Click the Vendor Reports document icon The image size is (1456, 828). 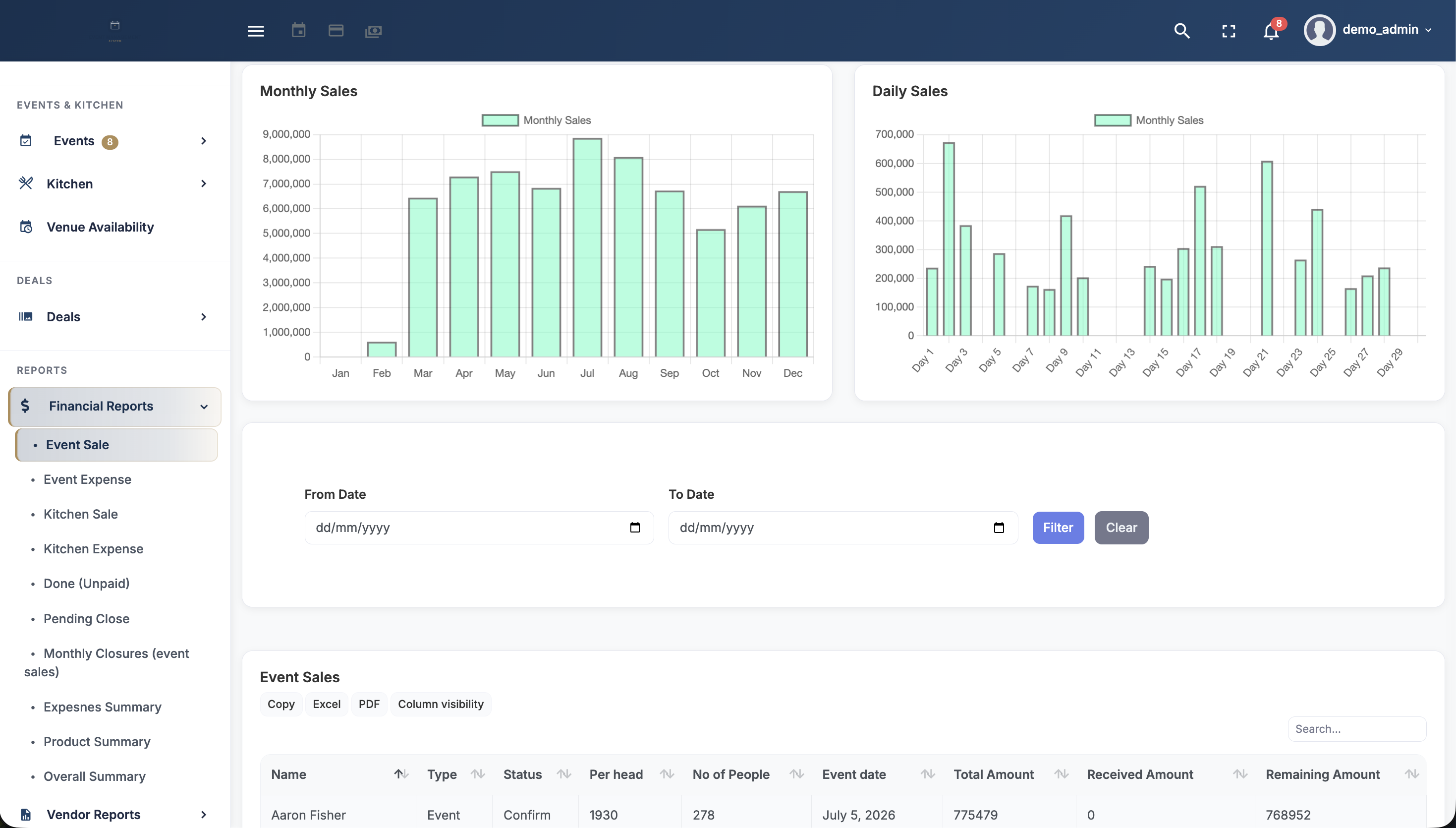(26, 814)
